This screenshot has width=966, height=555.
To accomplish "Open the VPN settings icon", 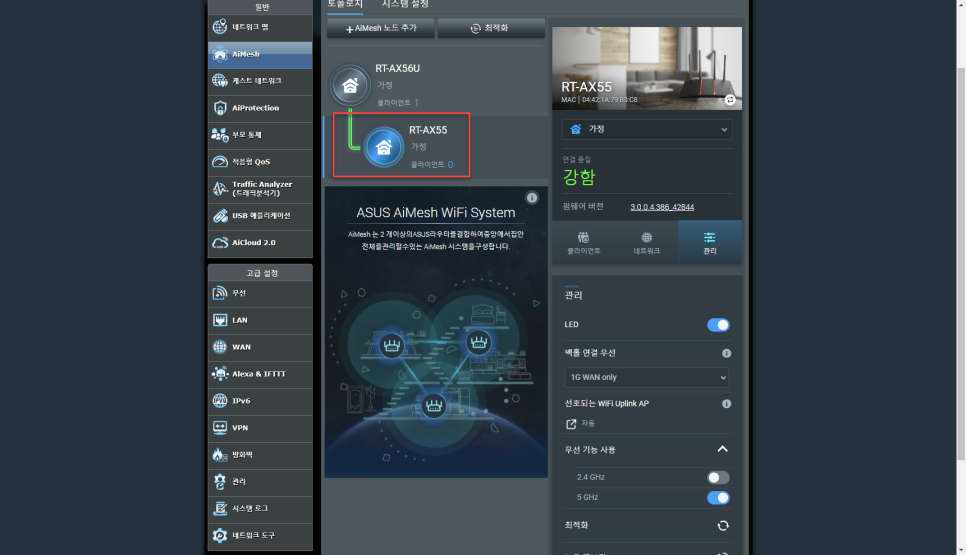I will (x=220, y=427).
